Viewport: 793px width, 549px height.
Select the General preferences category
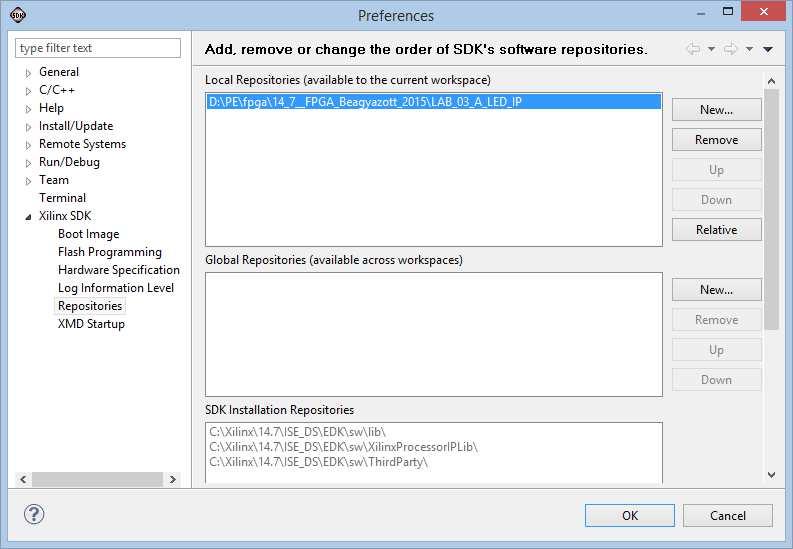pyautogui.click(x=59, y=72)
